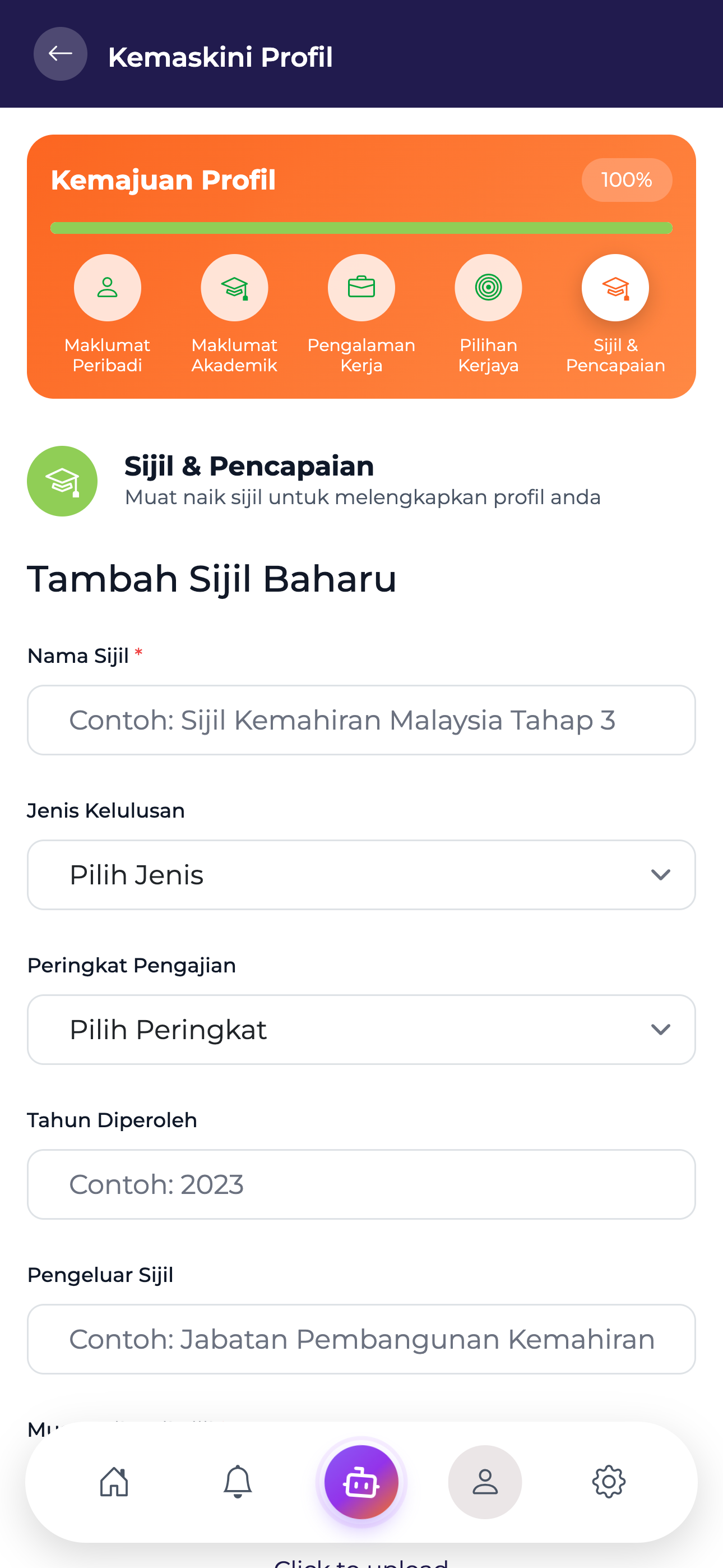
Task: Open the settings gear icon
Action: click(x=609, y=1482)
